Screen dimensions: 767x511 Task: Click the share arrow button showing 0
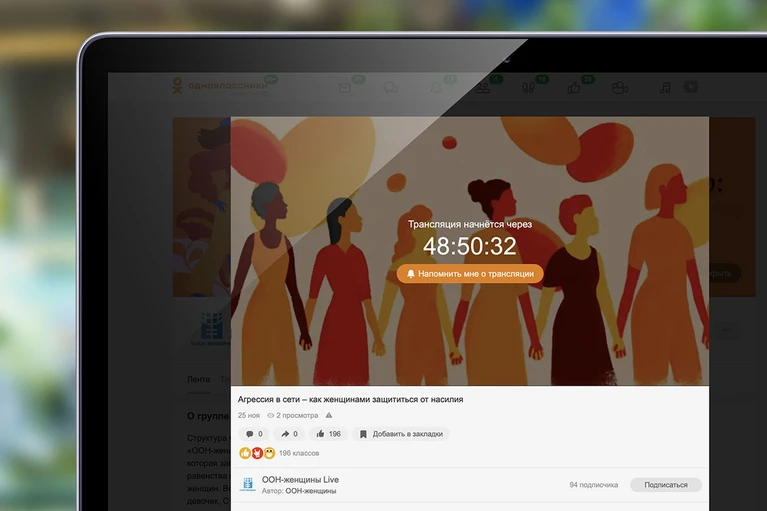coord(289,434)
